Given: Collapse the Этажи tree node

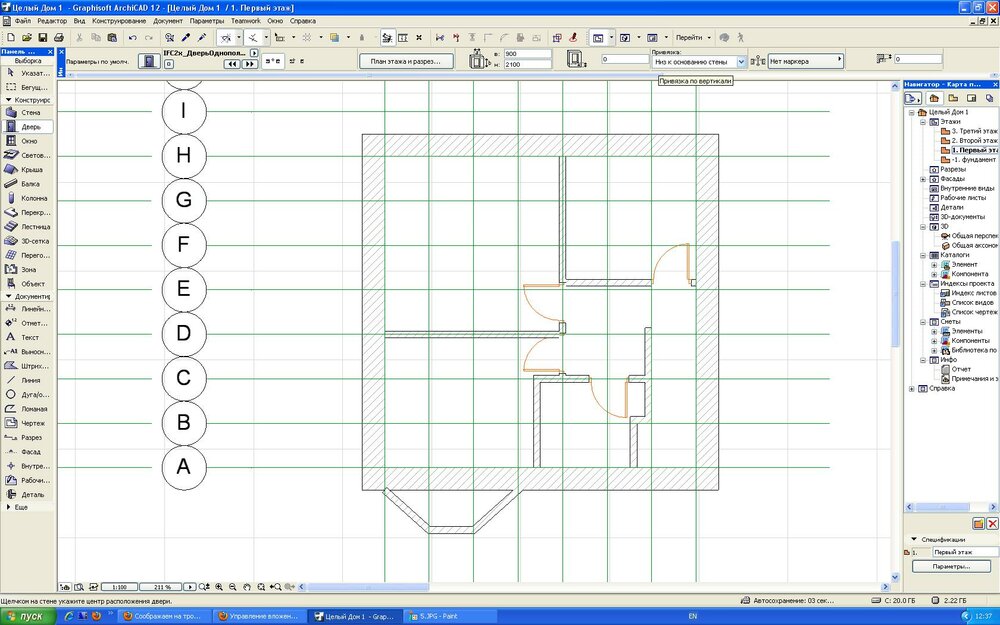Looking at the screenshot, I should tap(923, 122).
